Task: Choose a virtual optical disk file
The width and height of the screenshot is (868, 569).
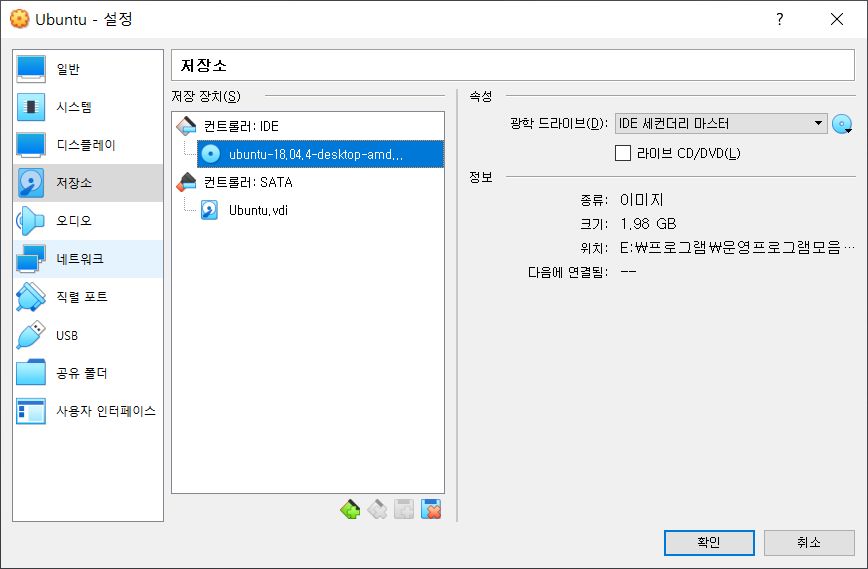Action: 842,124
